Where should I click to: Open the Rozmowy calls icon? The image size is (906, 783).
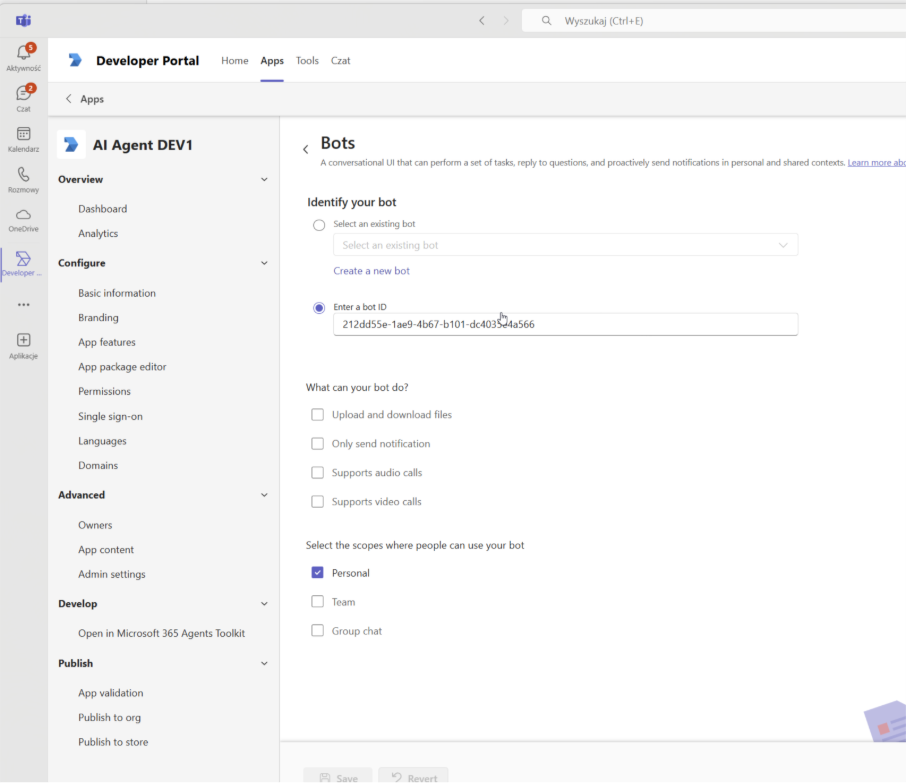coord(23,175)
